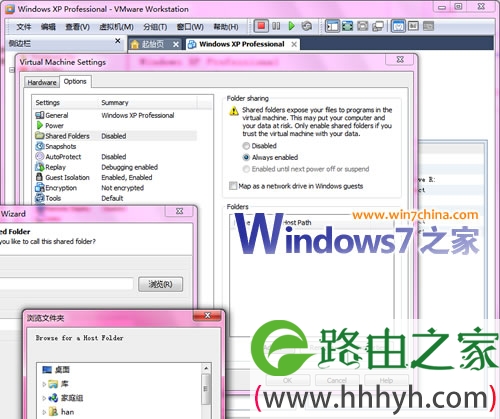Image resolution: width=500 pixels, height=419 pixels.
Task: Click Help in Virtual Machine Settings
Action: (x=386, y=380)
